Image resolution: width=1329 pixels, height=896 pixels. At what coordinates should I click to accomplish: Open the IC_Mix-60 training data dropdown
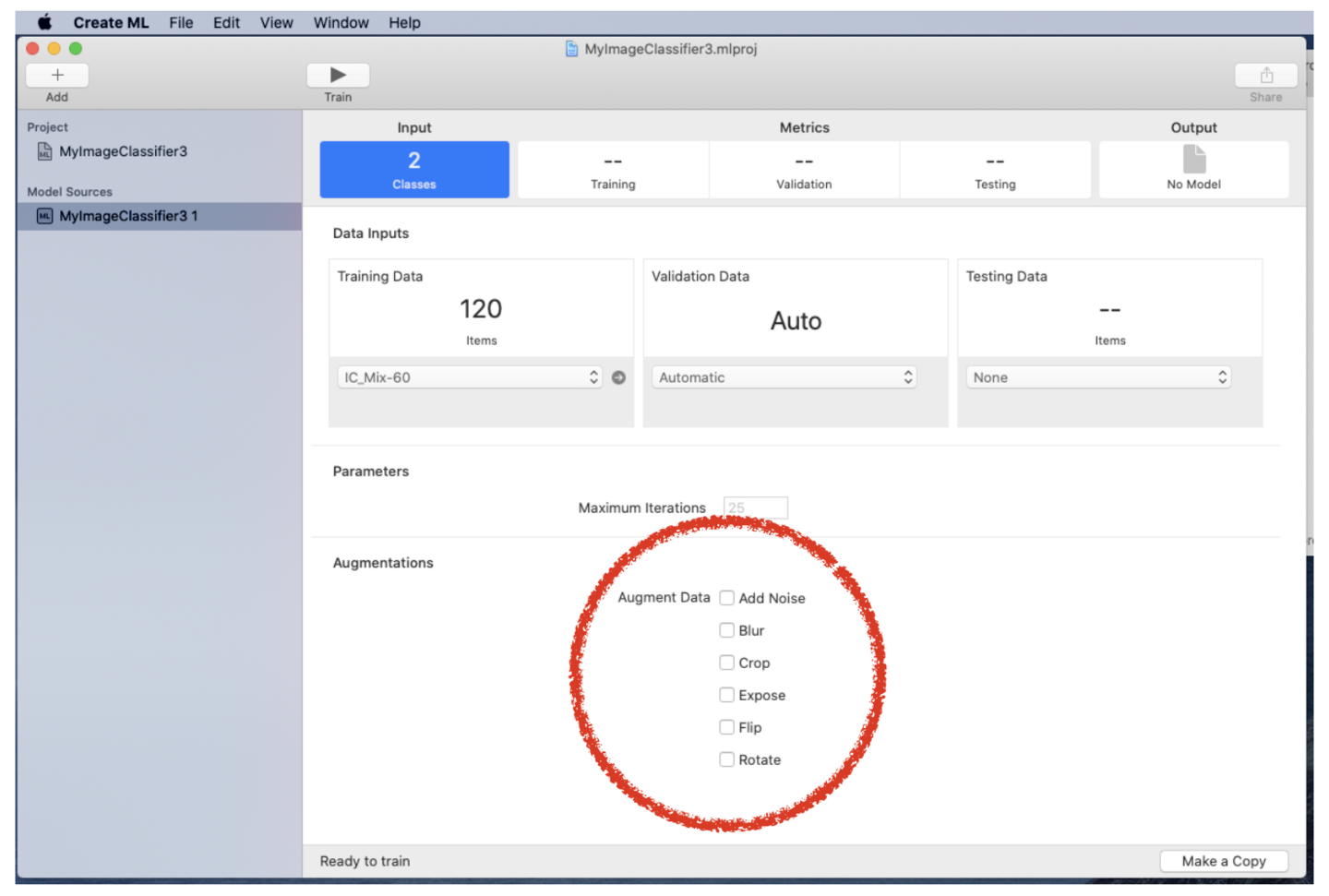[469, 377]
